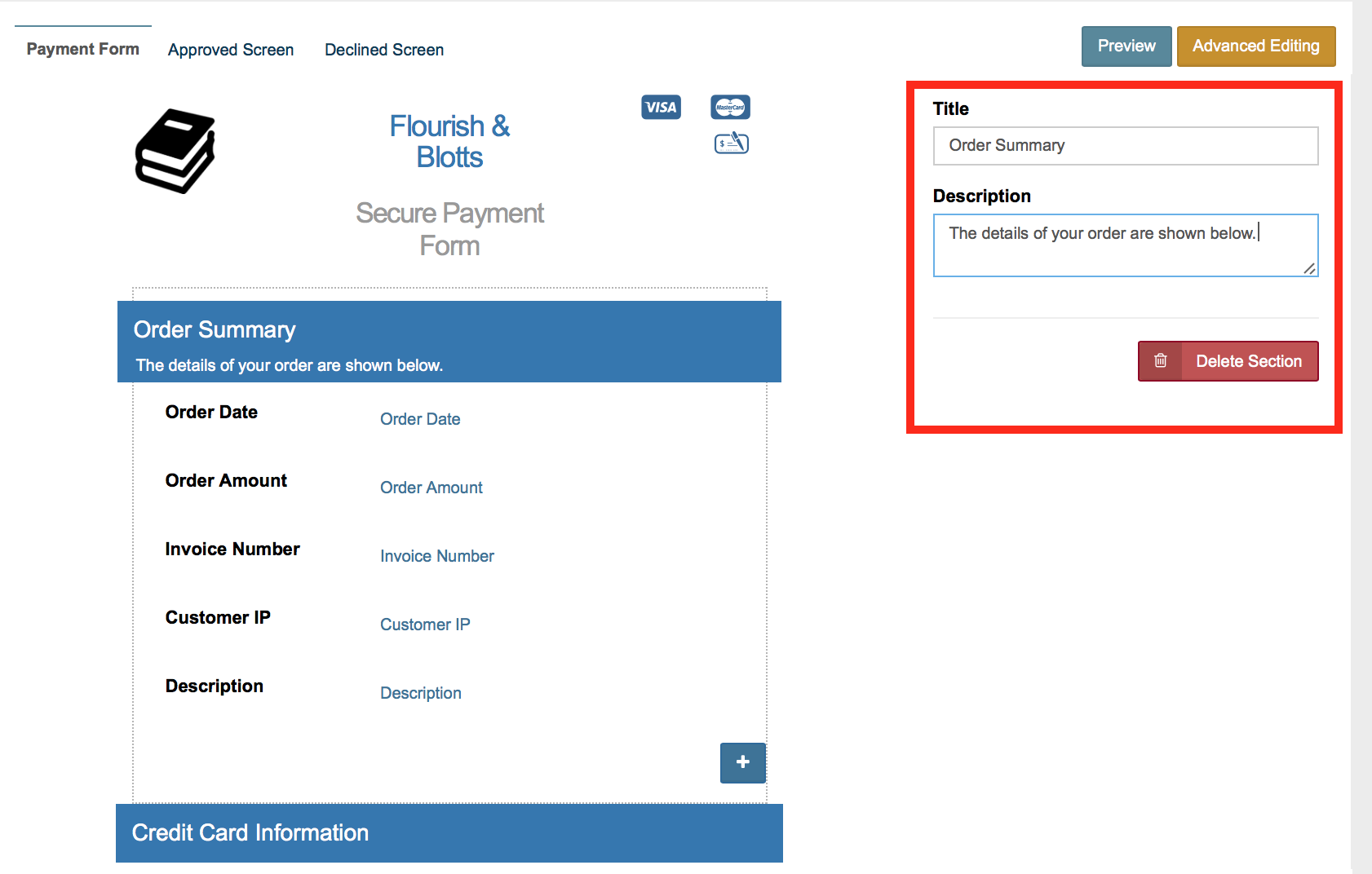This screenshot has height=874, width=1372.
Task: Click the trash can icon
Action: coord(1160,361)
